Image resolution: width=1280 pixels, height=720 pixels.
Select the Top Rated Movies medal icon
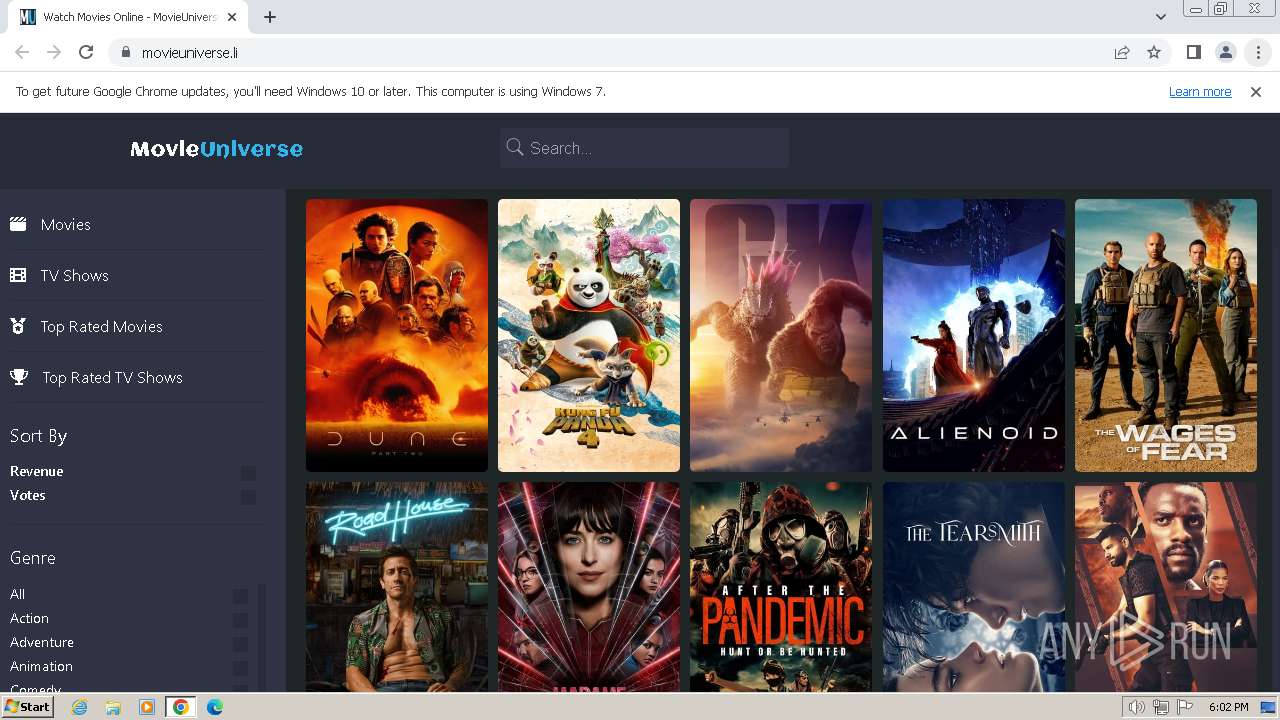pos(18,326)
